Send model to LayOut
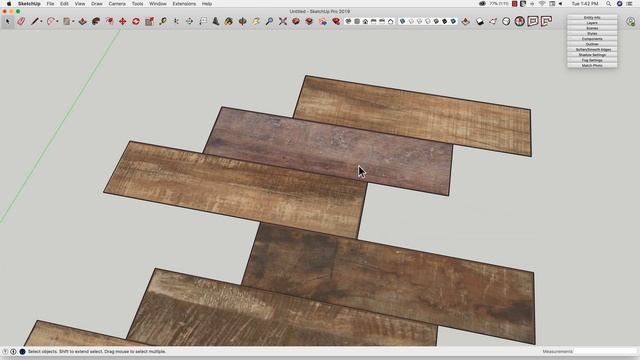640x360 pixels. click(323, 21)
